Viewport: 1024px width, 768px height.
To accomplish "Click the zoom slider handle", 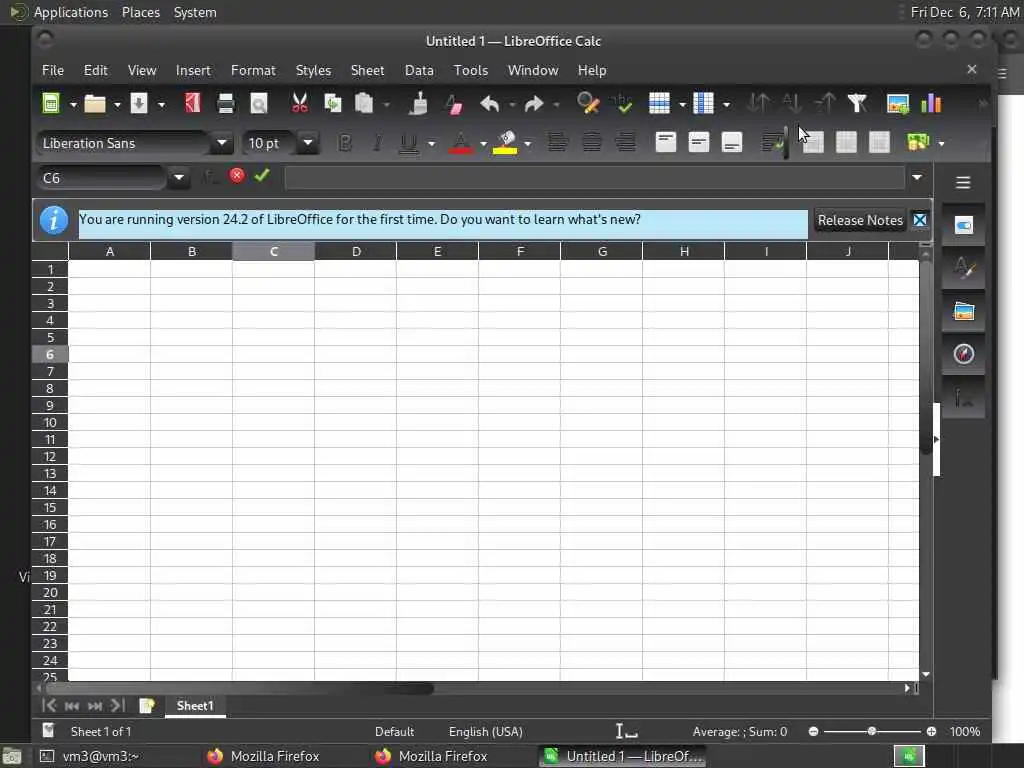I will 871,731.
